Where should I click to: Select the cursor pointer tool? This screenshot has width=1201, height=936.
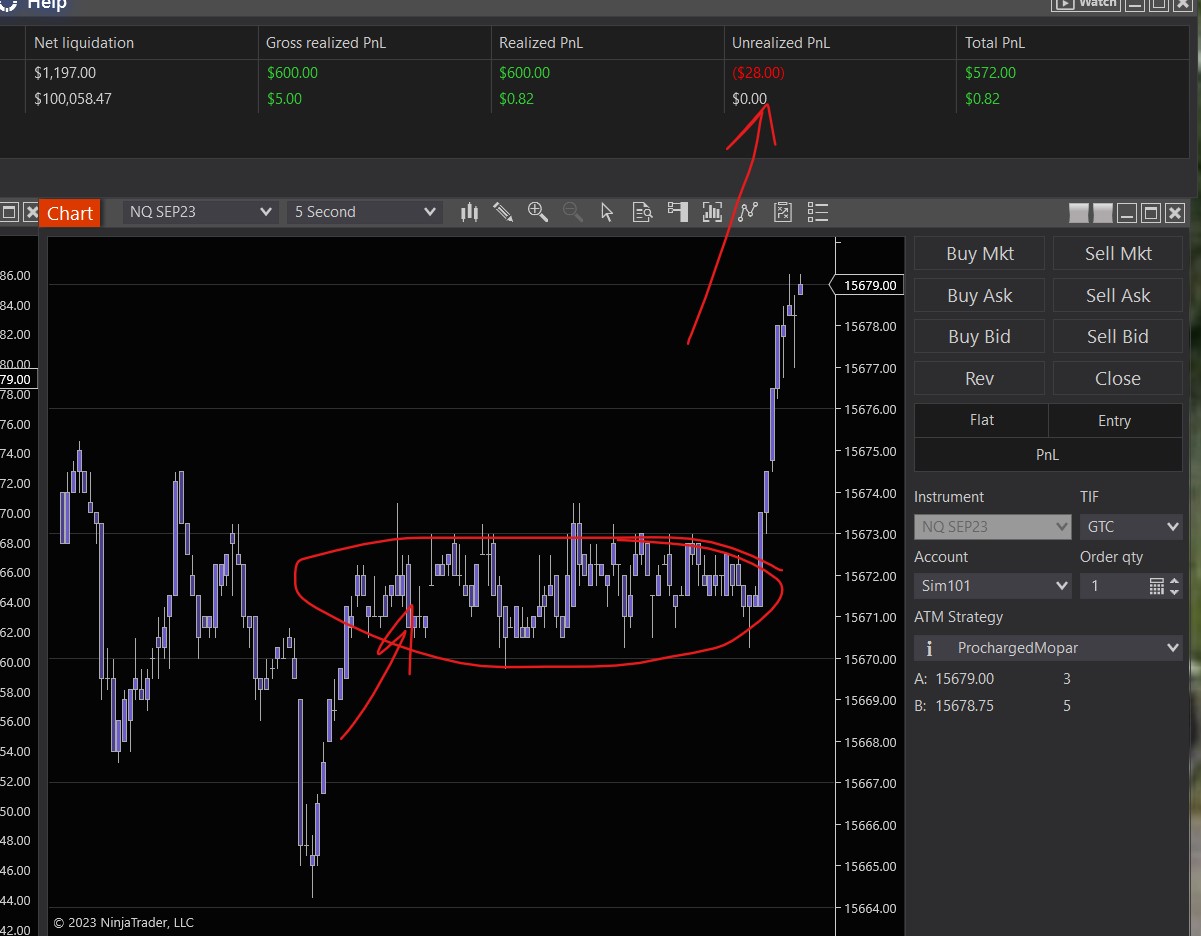click(607, 212)
